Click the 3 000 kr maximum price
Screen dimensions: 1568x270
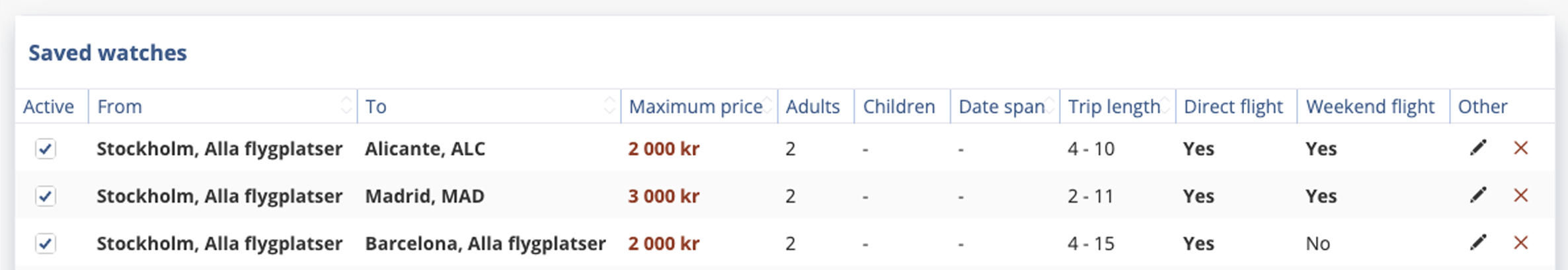pyautogui.click(x=663, y=196)
